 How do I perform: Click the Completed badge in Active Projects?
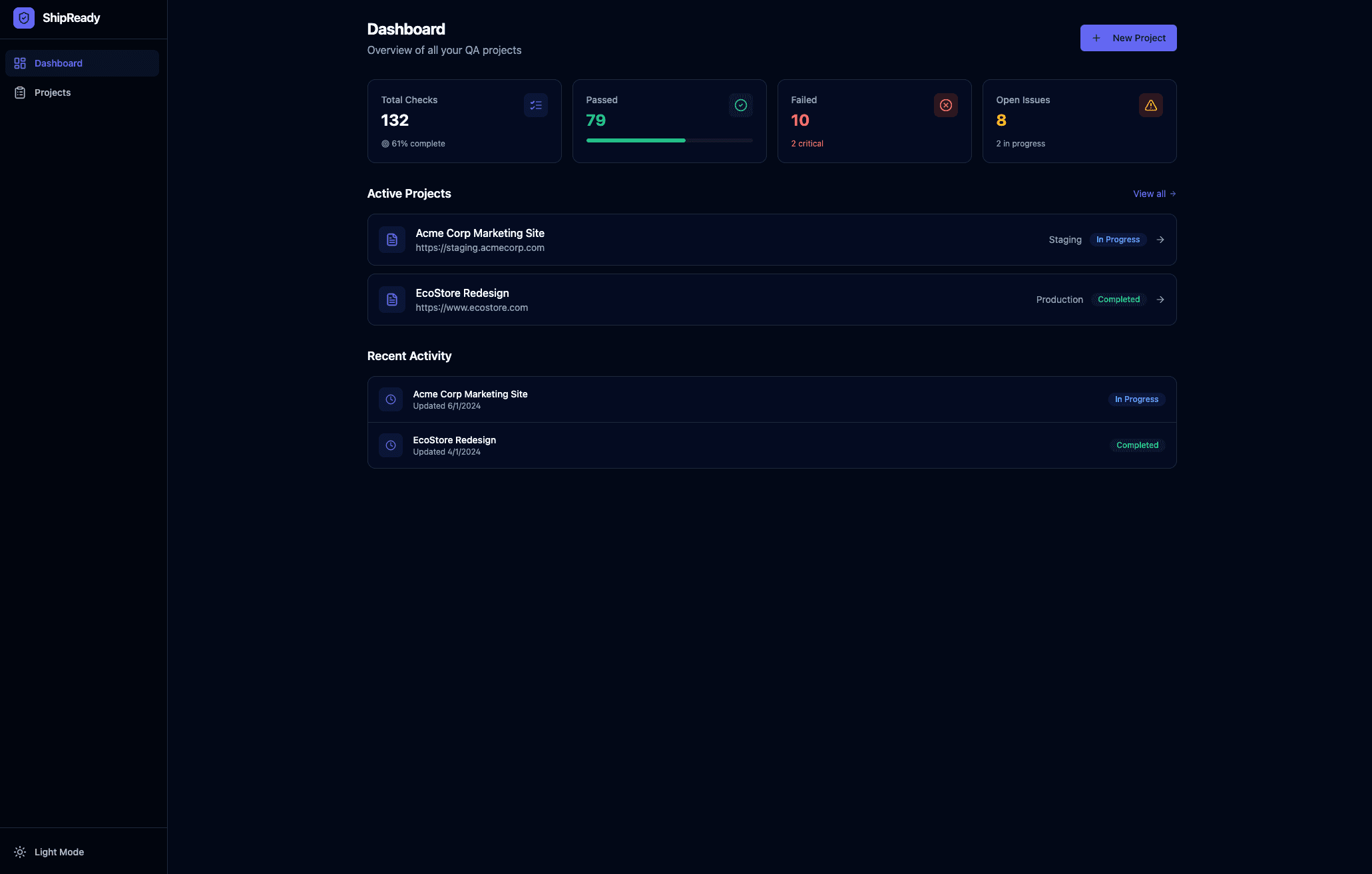pyautogui.click(x=1119, y=300)
